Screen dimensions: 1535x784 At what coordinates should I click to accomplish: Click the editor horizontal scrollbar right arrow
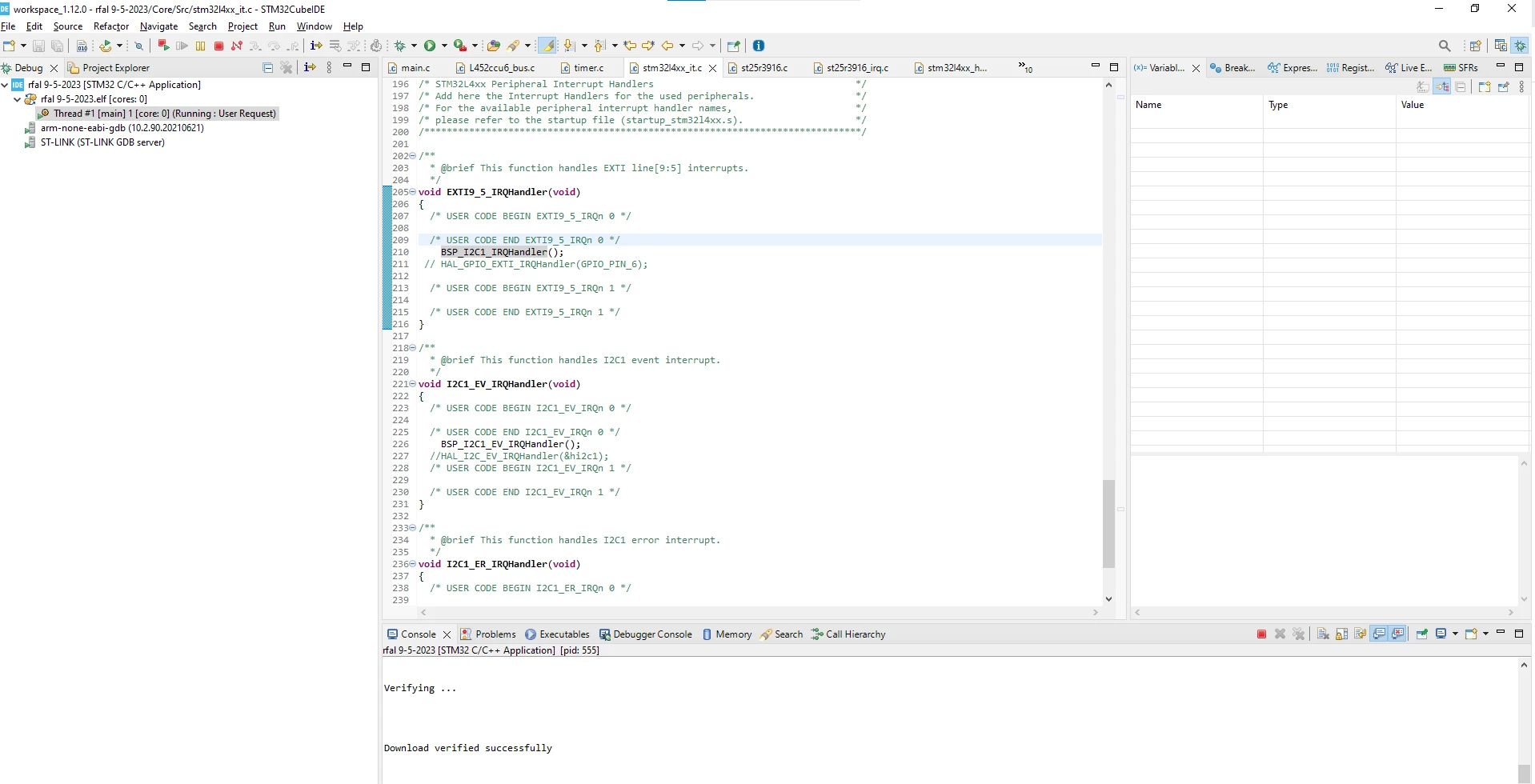(1096, 612)
